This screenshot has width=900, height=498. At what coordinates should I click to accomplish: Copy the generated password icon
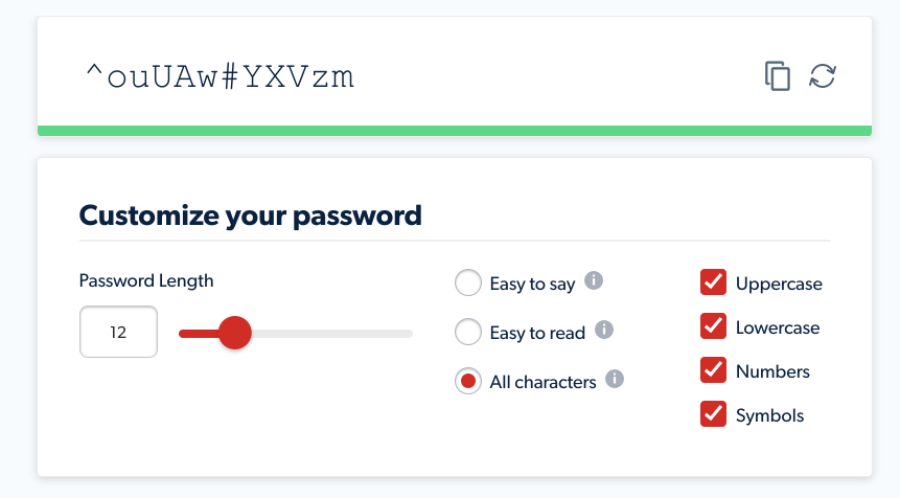(777, 76)
